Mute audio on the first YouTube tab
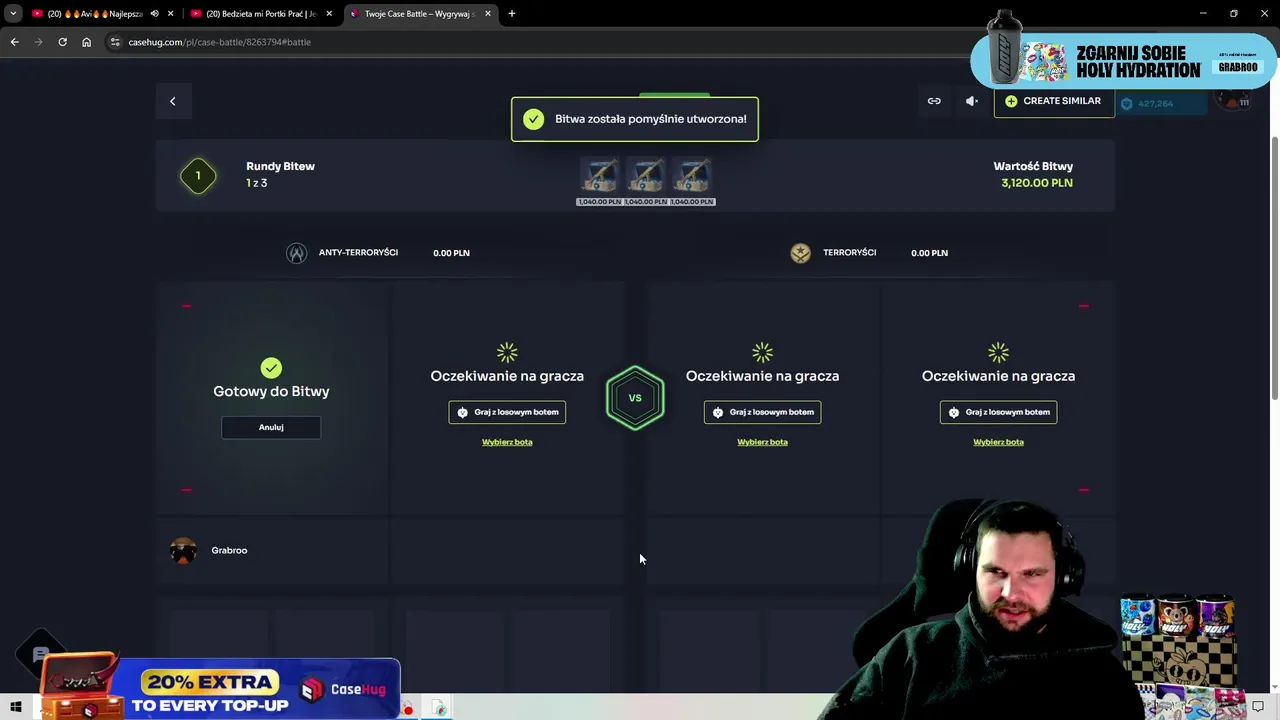The height and width of the screenshot is (720, 1280). point(154,14)
